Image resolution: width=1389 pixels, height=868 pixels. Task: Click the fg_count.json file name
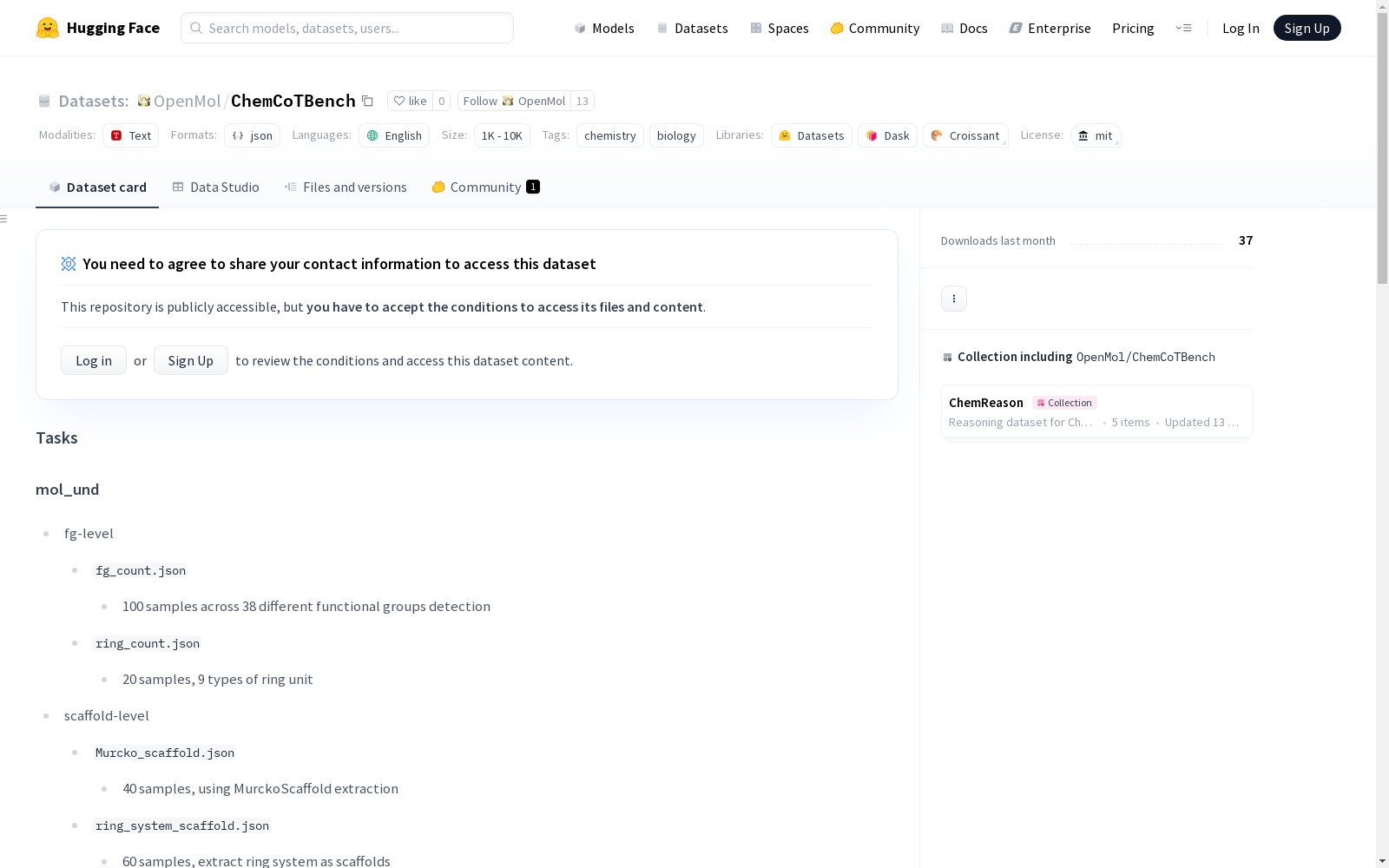(141, 570)
